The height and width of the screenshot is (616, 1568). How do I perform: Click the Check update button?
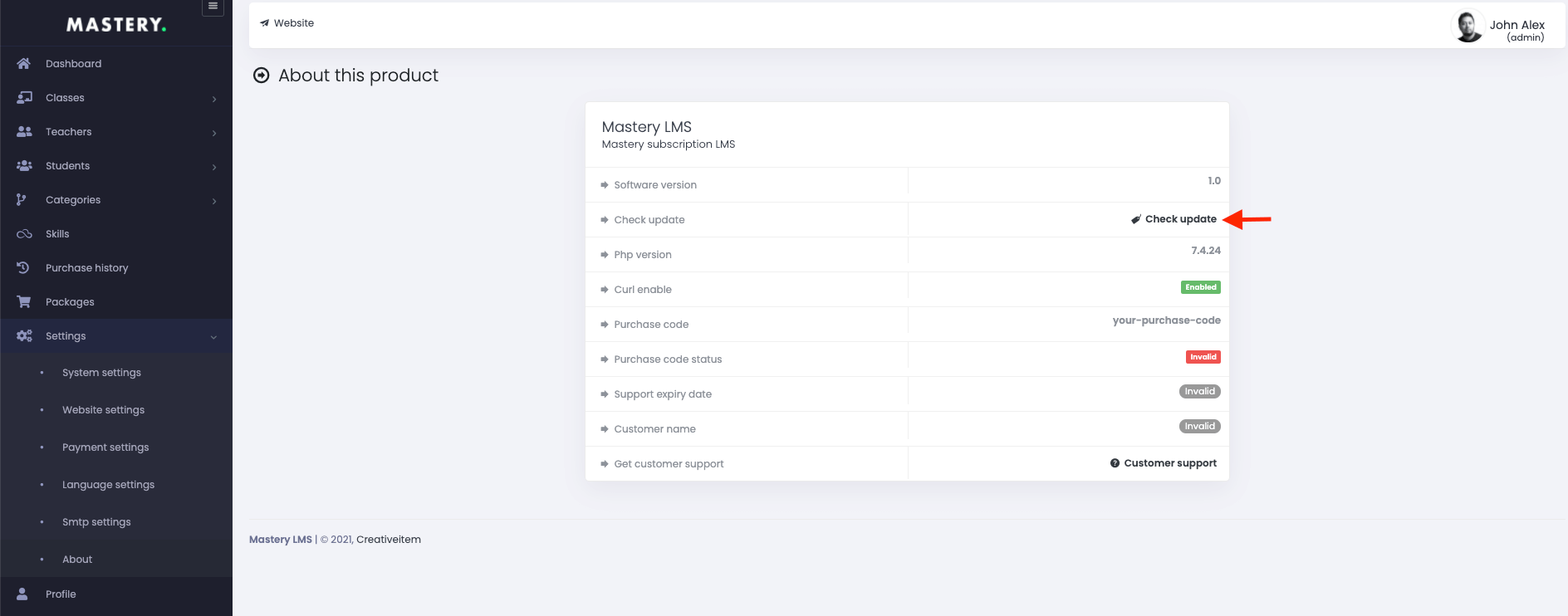(1174, 219)
